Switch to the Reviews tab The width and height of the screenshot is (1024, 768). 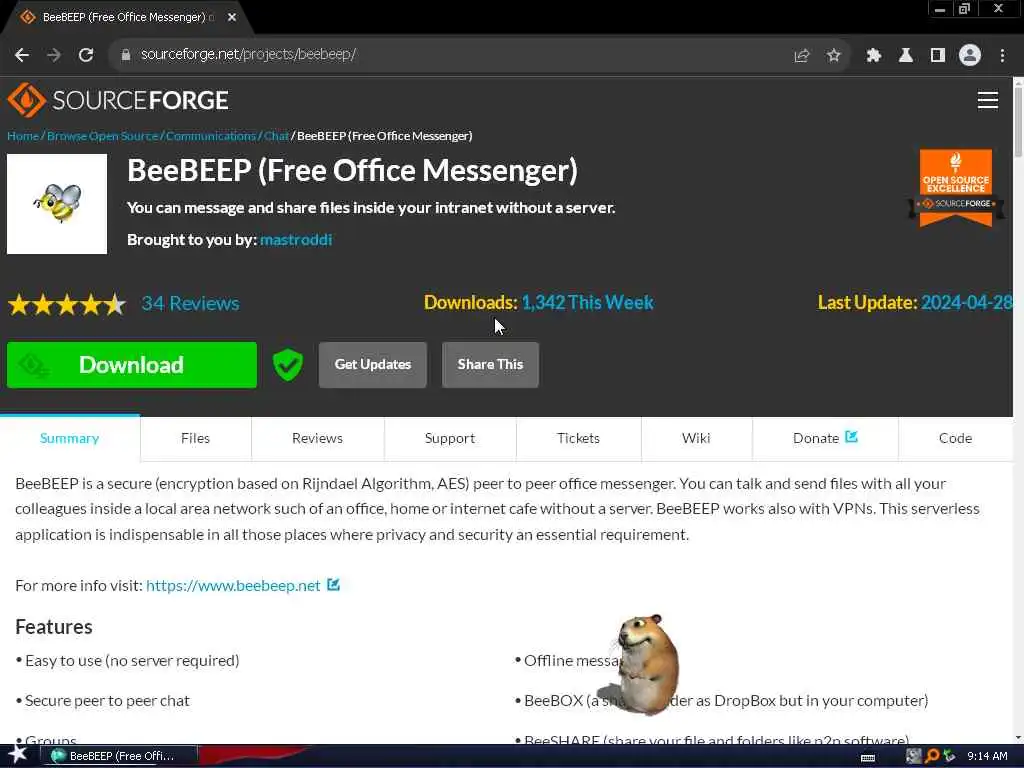[317, 438]
